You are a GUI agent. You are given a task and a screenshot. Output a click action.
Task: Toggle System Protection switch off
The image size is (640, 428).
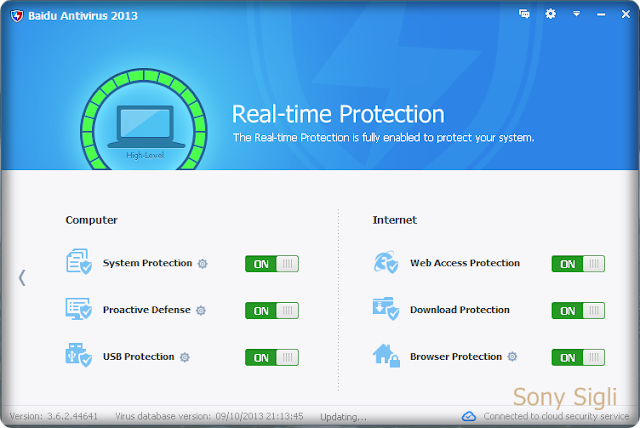coord(272,264)
